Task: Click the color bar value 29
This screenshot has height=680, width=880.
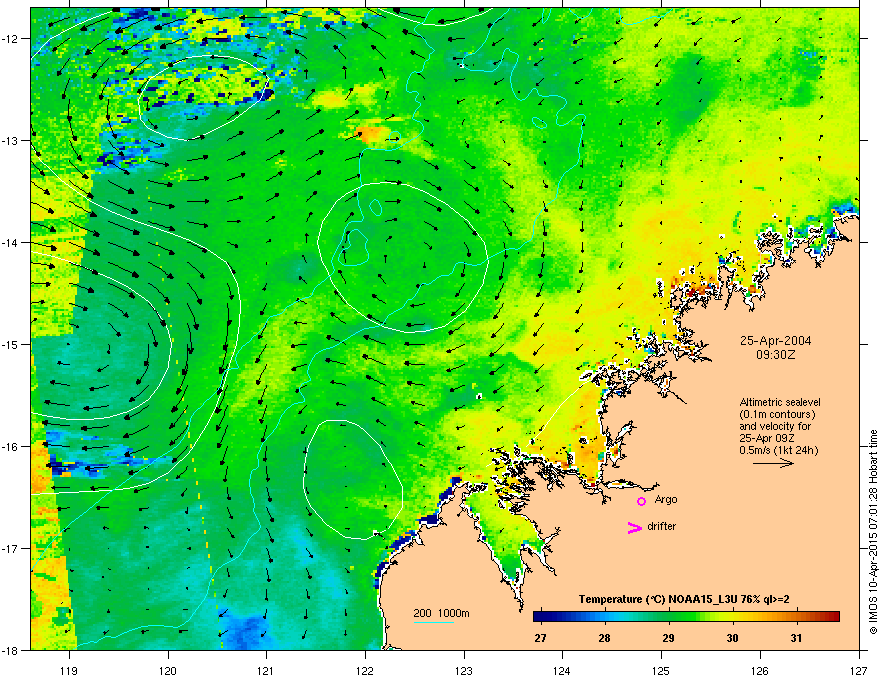Action: coord(668,638)
